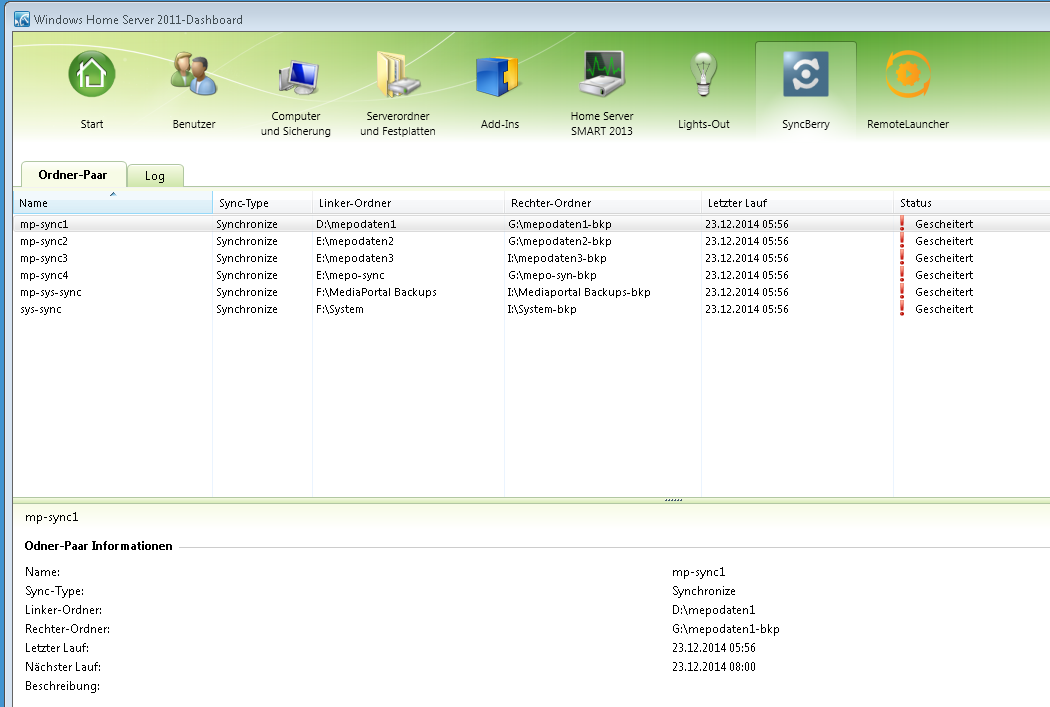Open the Add-Ins section icon
The width and height of the screenshot is (1050, 707).
[x=498, y=76]
